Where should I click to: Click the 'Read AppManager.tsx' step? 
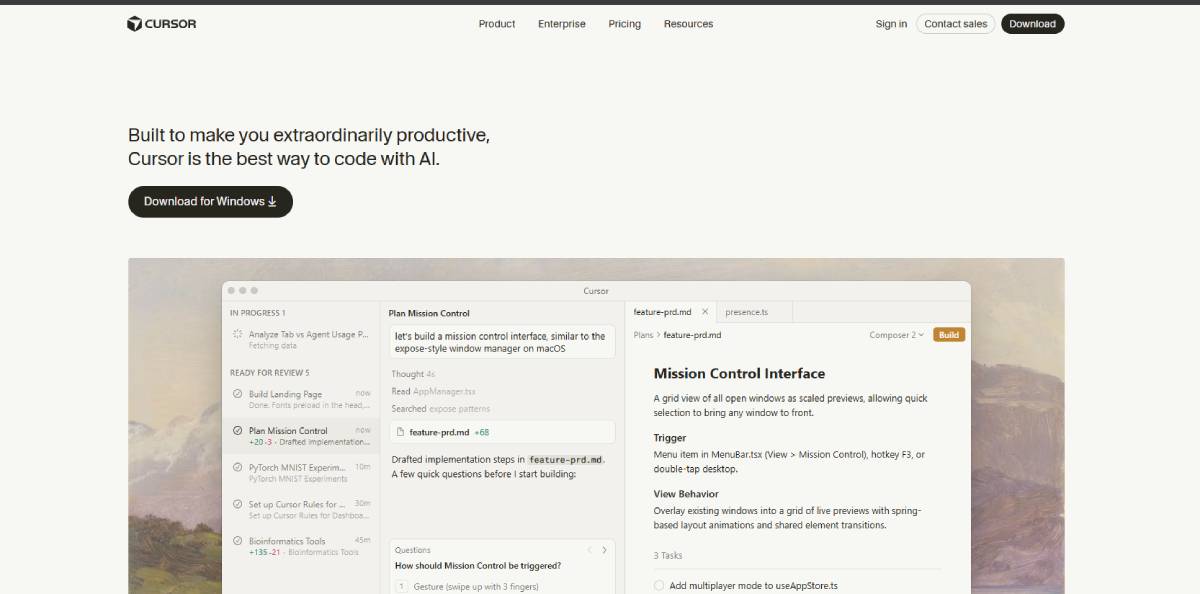point(433,391)
